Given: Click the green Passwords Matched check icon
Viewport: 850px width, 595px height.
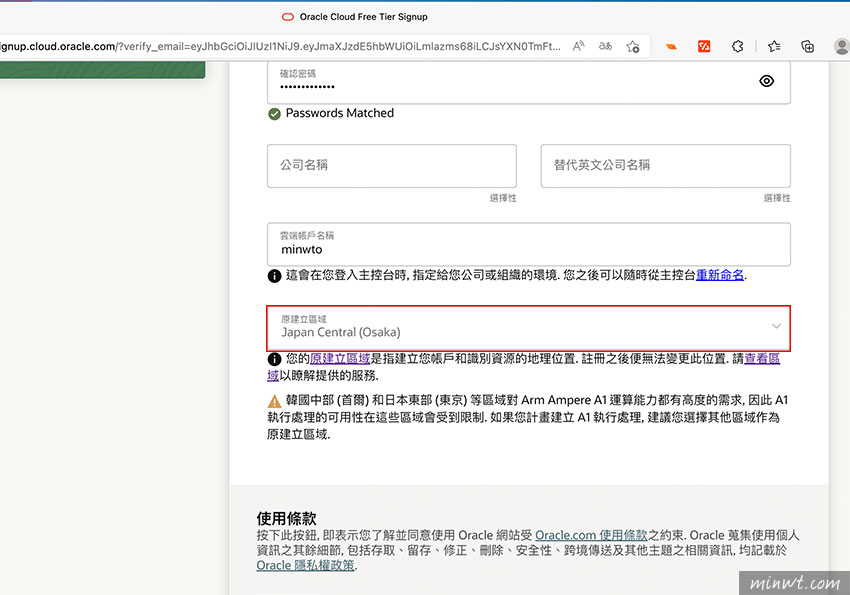Looking at the screenshot, I should pos(274,114).
